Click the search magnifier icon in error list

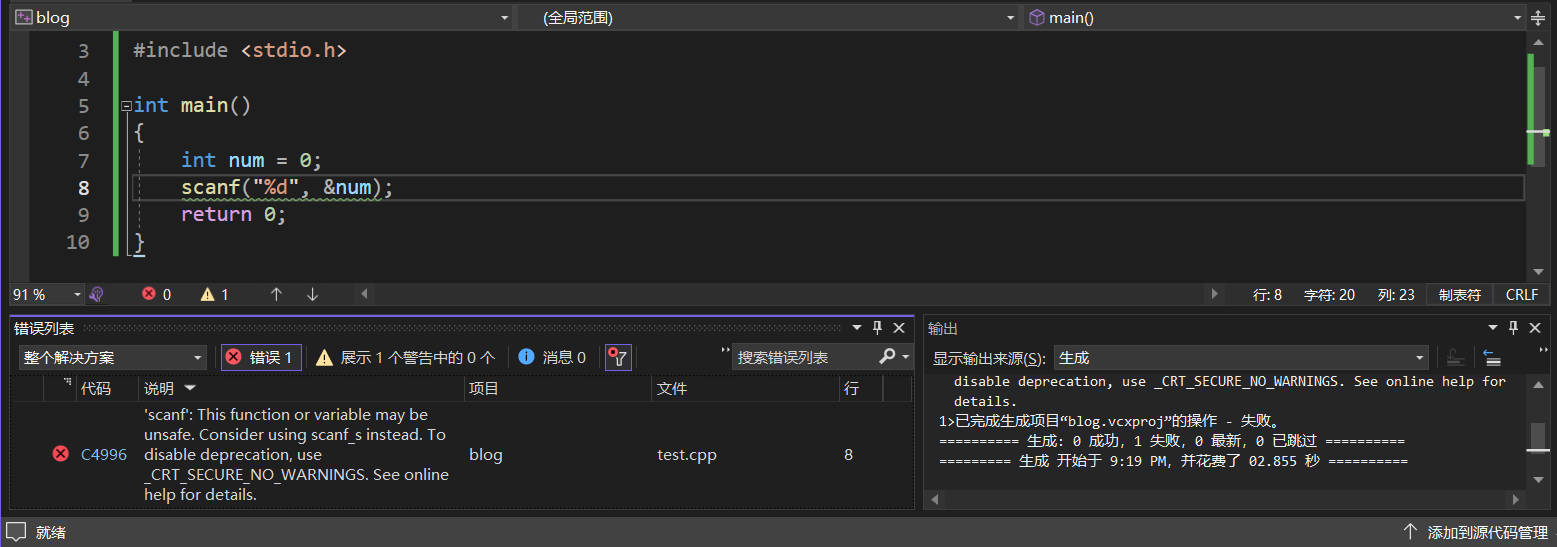pos(887,357)
